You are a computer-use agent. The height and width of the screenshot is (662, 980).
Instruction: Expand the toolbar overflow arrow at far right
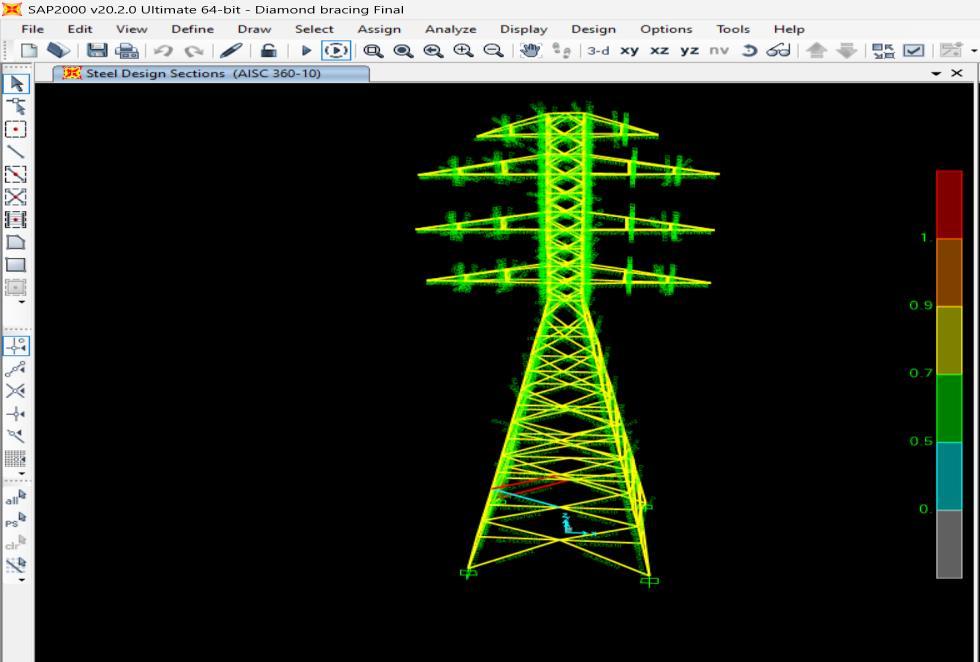(x=973, y=51)
